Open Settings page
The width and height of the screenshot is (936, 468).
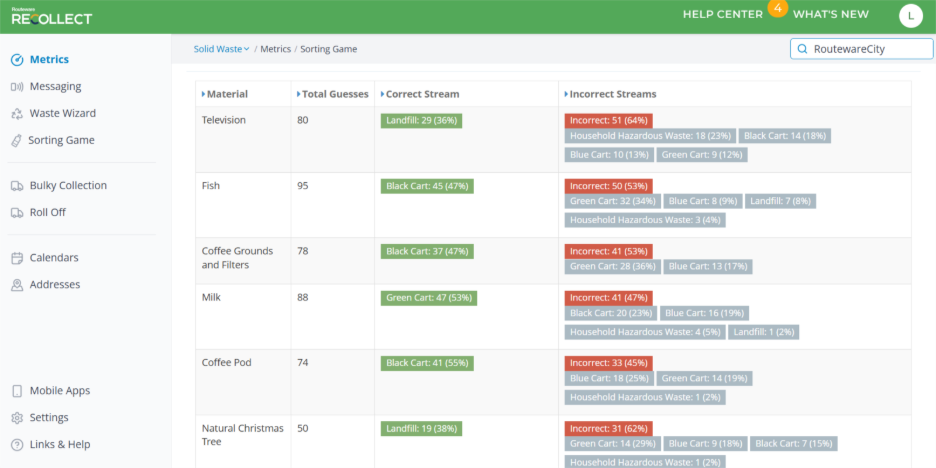coord(49,418)
